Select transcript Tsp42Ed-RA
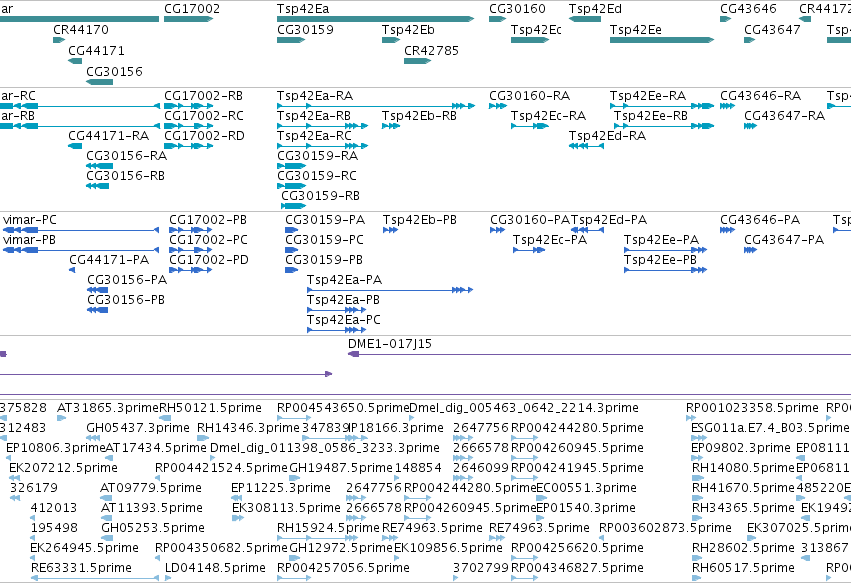This screenshot has width=851, height=583. (x=586, y=146)
